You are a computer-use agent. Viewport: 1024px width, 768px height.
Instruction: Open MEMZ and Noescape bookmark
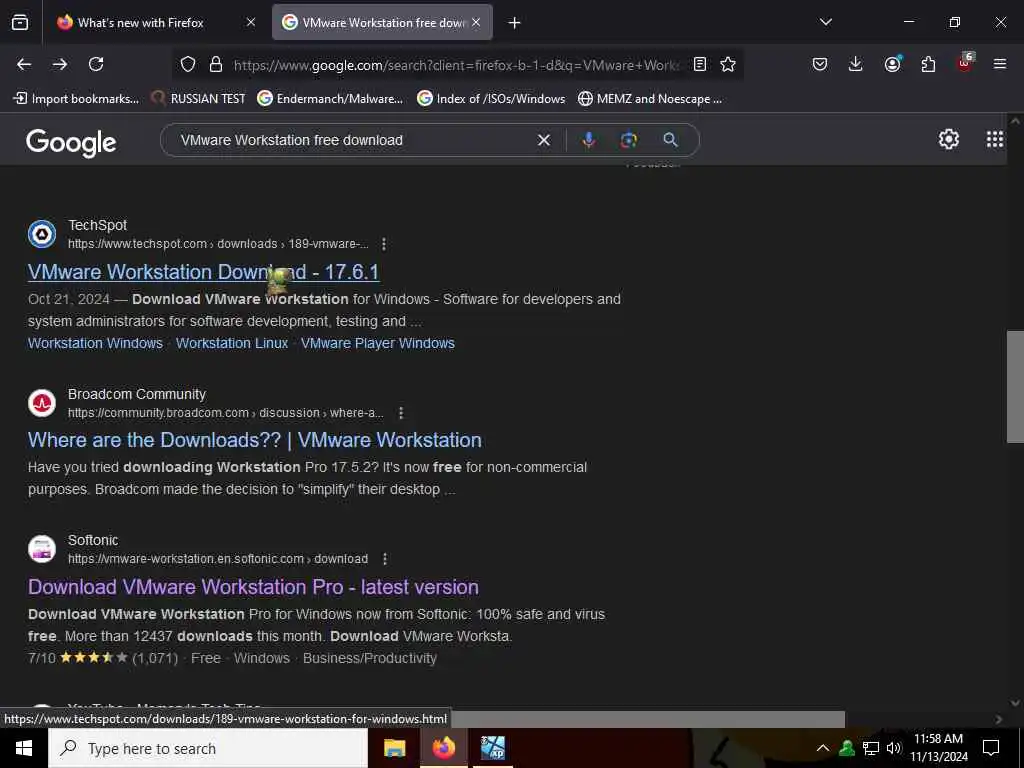pos(650,99)
